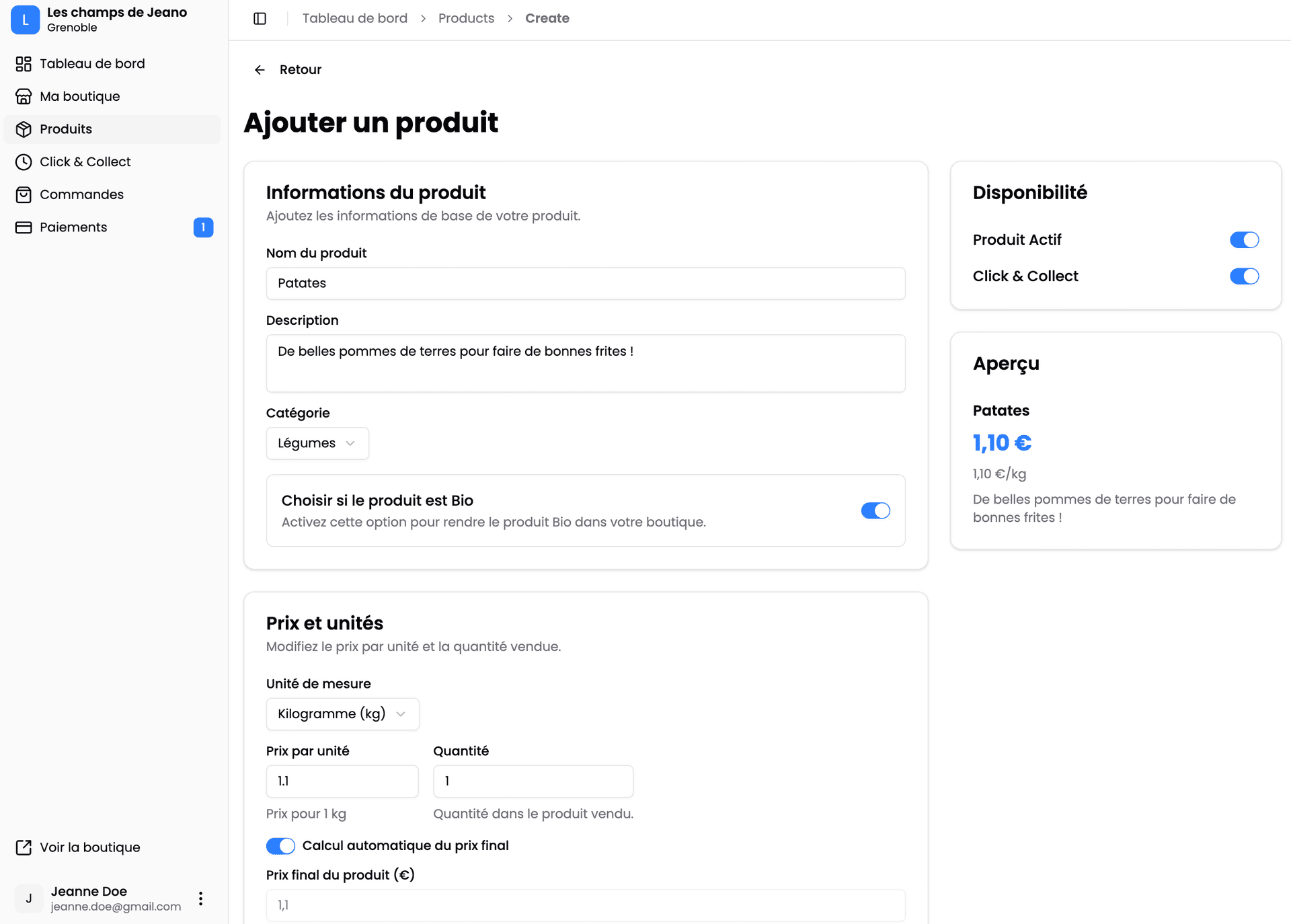This screenshot has height=924, width=1291.
Task: Click the Click & Collect clock icon
Action: 24,162
